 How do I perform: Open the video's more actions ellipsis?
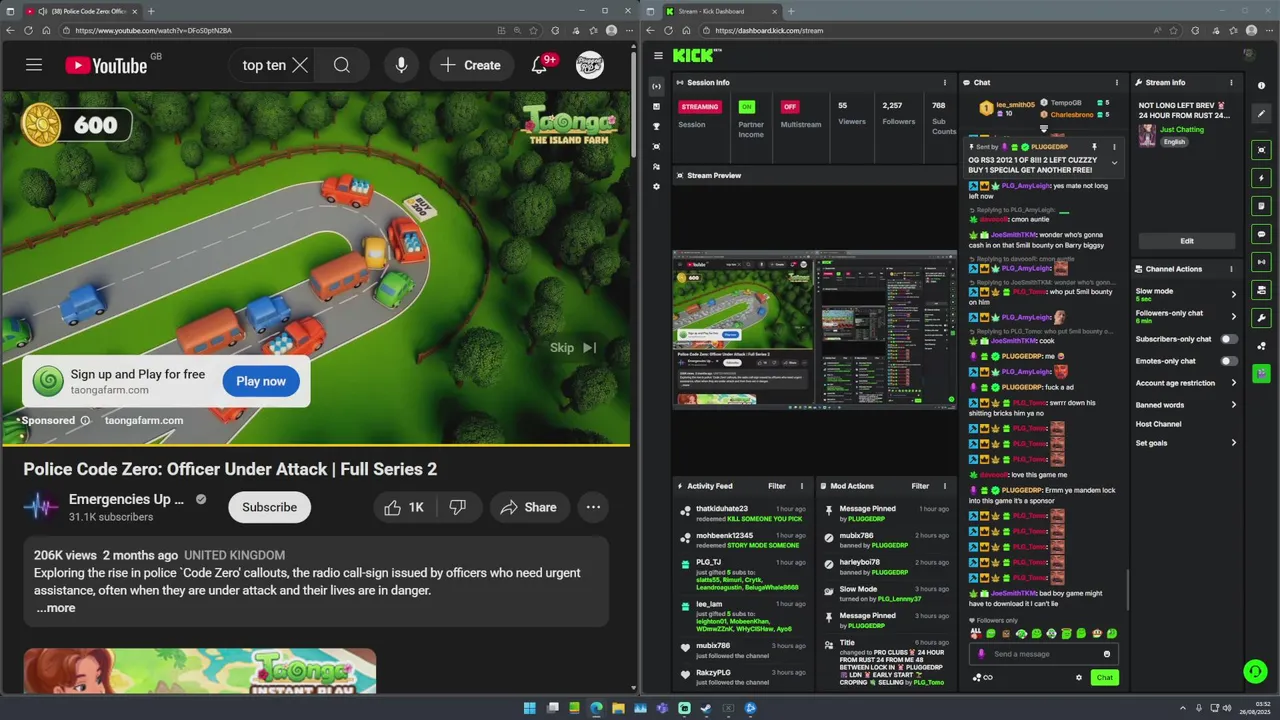pos(593,507)
